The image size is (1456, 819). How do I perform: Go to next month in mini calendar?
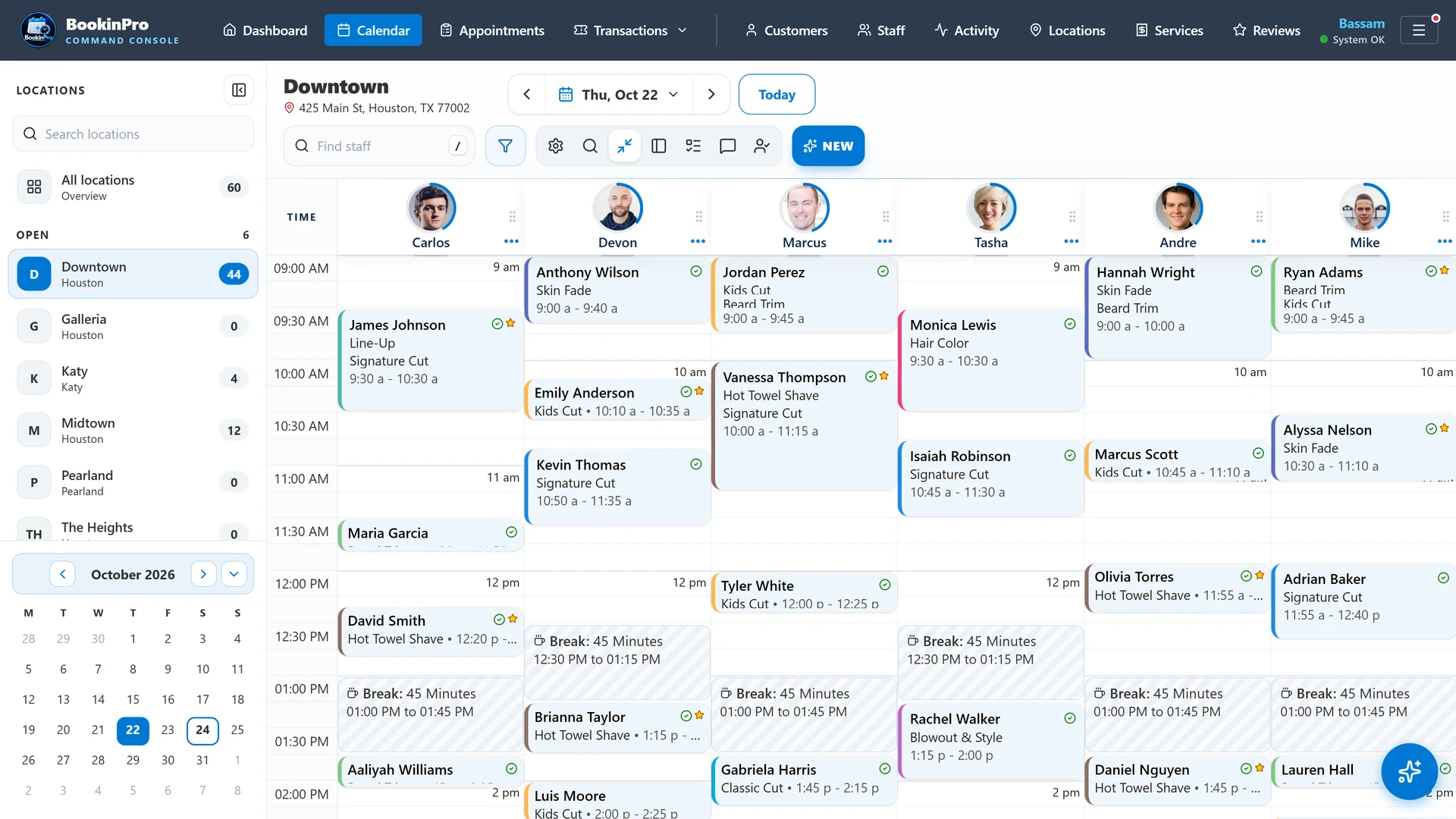[x=203, y=574]
